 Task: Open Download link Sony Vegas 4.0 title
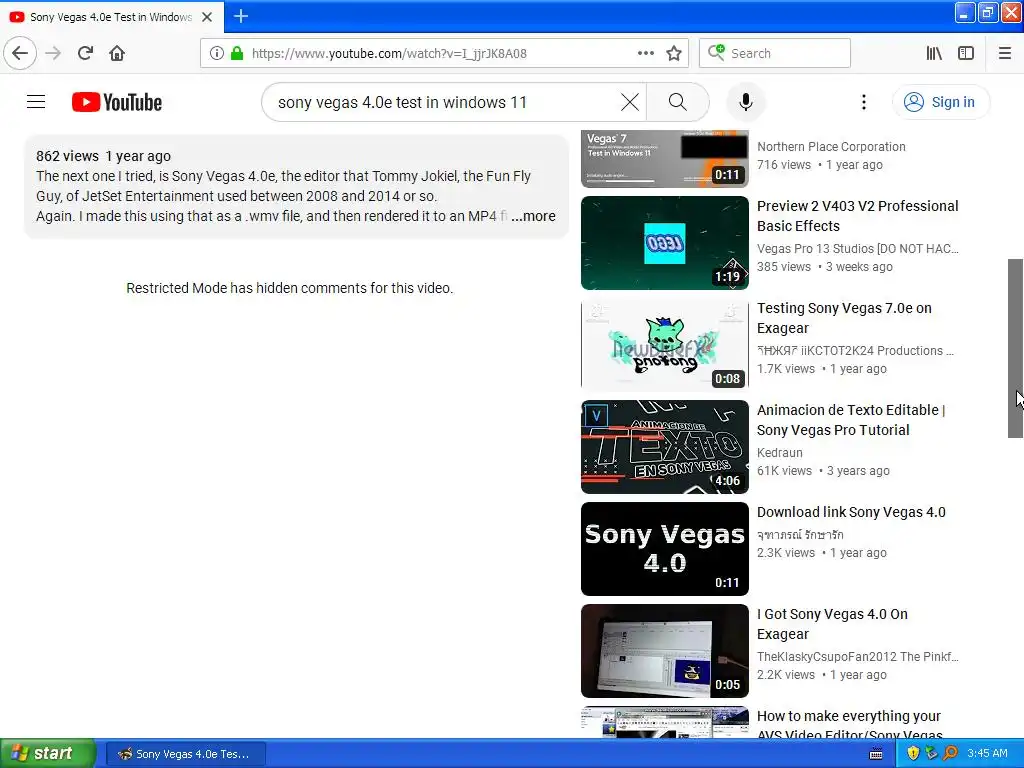click(851, 512)
